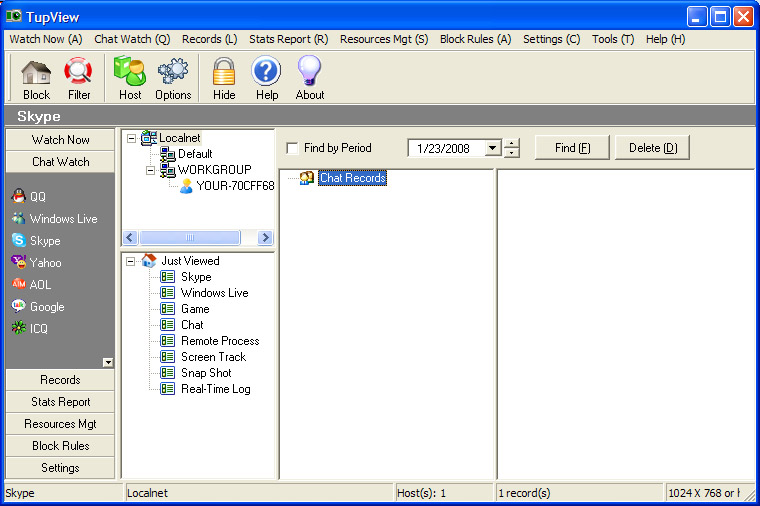Click the Find (F) button
760x506 pixels.
point(572,148)
